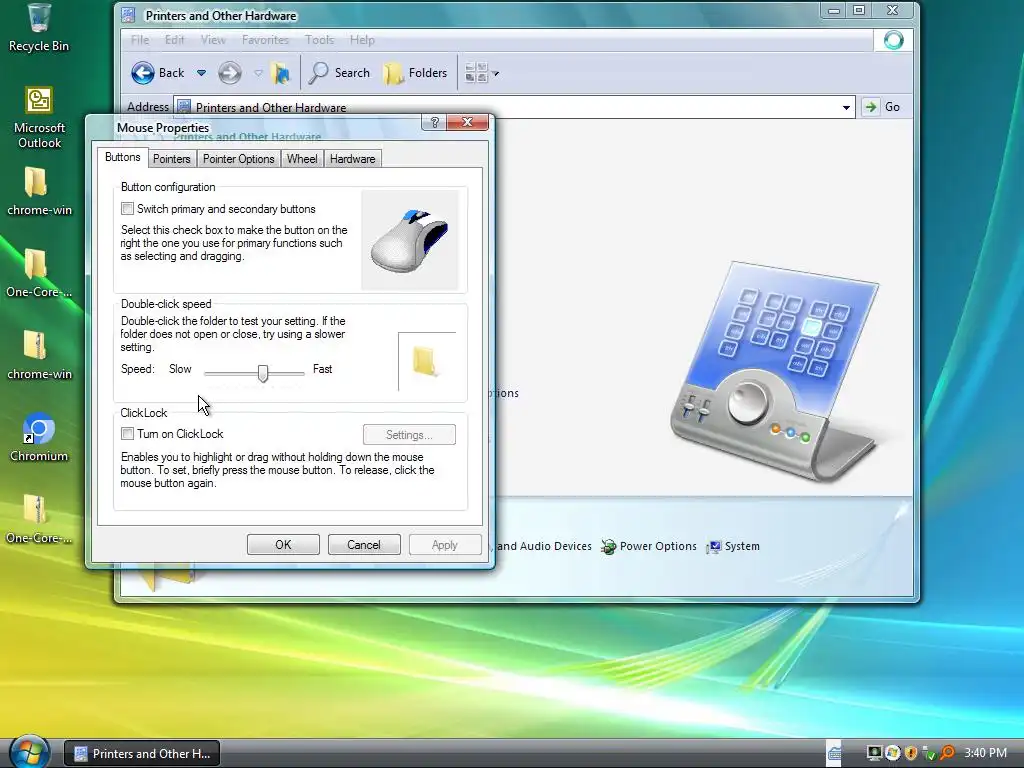Open the Edit menu

click(174, 40)
